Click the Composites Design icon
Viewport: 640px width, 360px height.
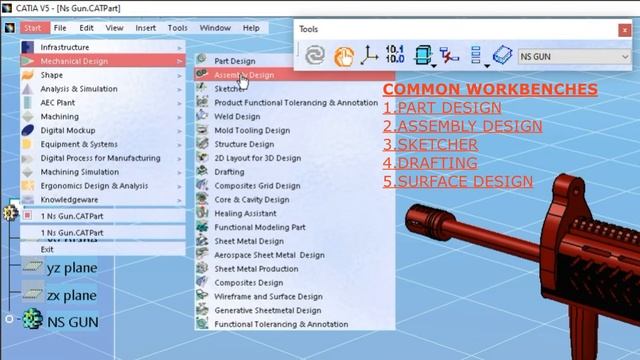(202, 282)
